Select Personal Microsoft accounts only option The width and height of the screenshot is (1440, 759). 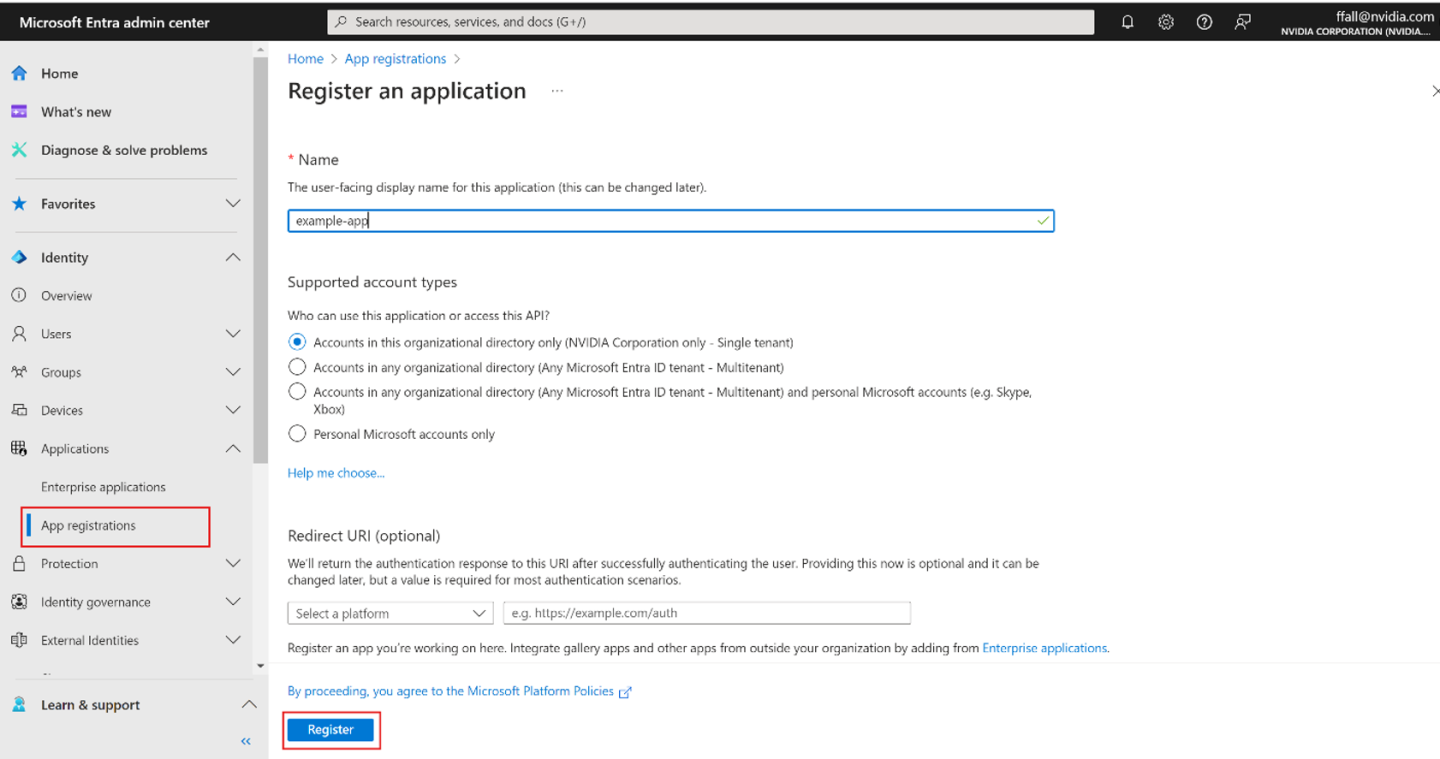(297, 434)
